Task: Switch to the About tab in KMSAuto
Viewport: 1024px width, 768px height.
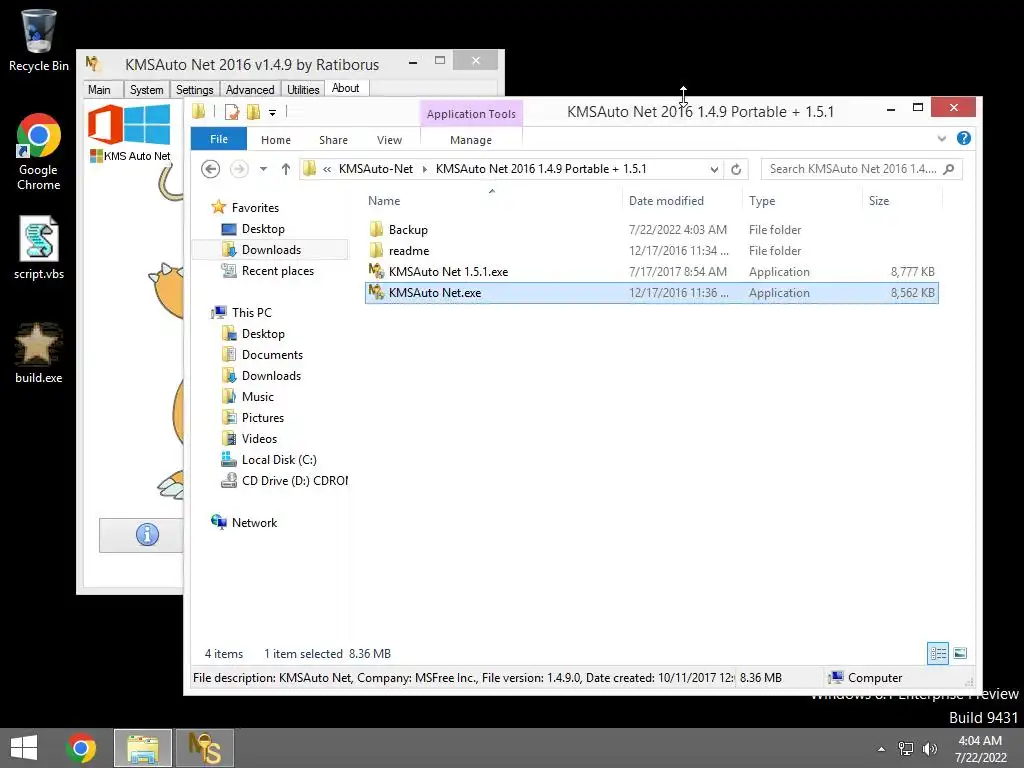Action: tap(345, 88)
